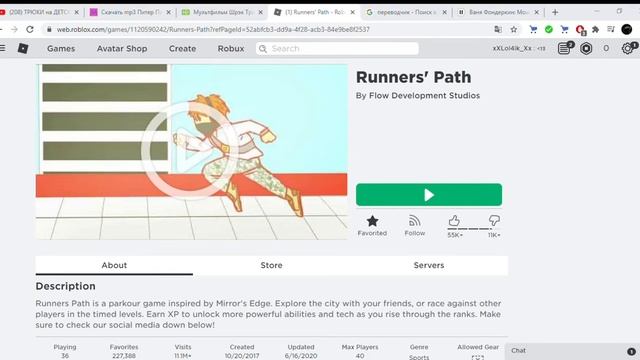Click the Description heading

tap(65, 286)
